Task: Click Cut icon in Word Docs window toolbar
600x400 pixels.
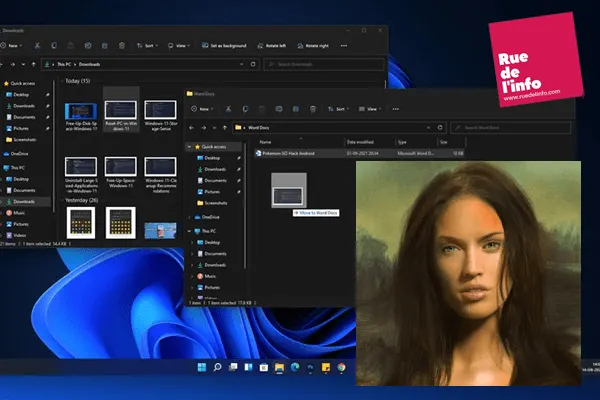Action: 228,109
